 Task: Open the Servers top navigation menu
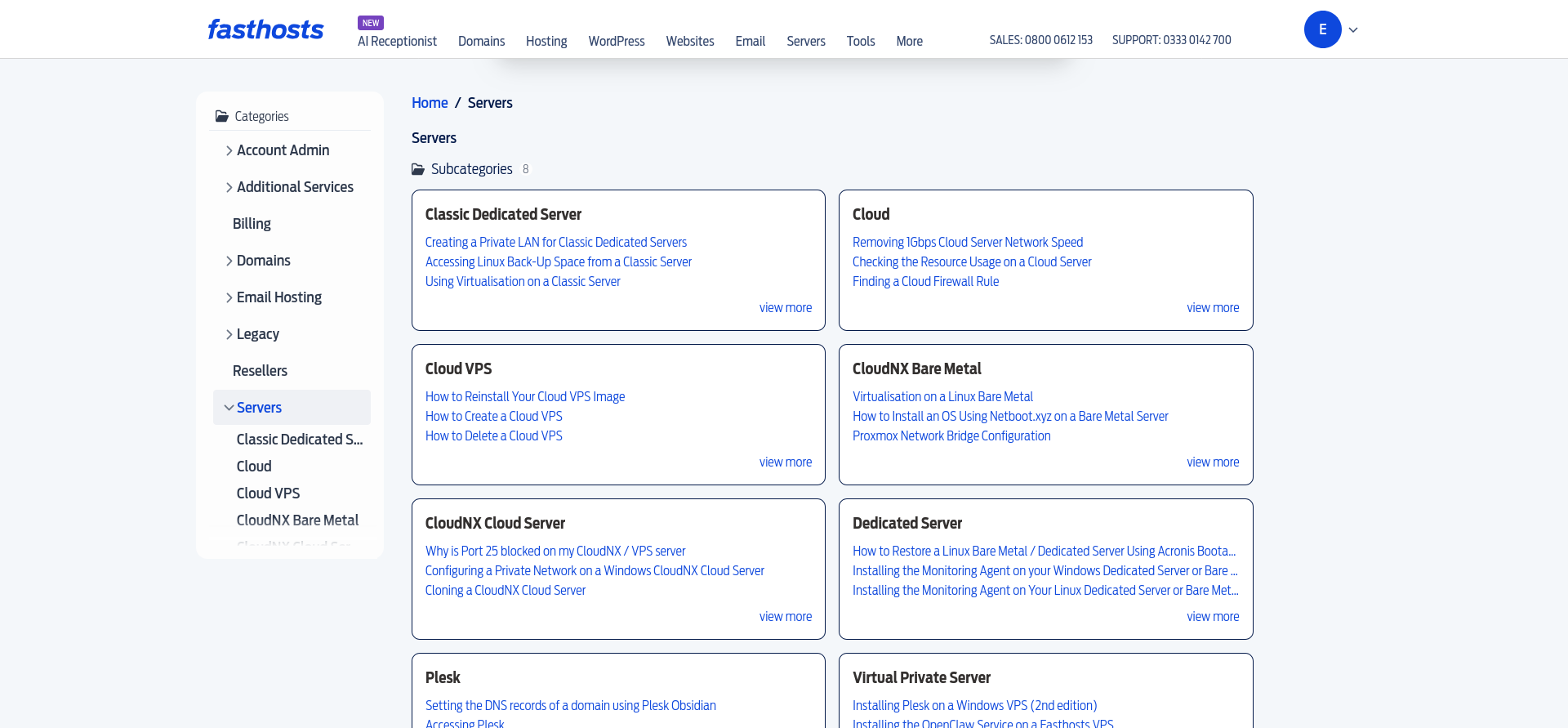[806, 41]
